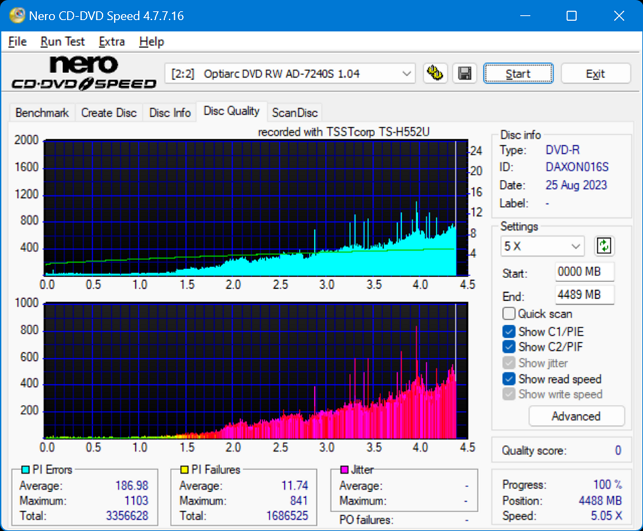Viewport: 643px width, 531px height.
Task: Click the Position value 4488 MB
Action: point(600,501)
